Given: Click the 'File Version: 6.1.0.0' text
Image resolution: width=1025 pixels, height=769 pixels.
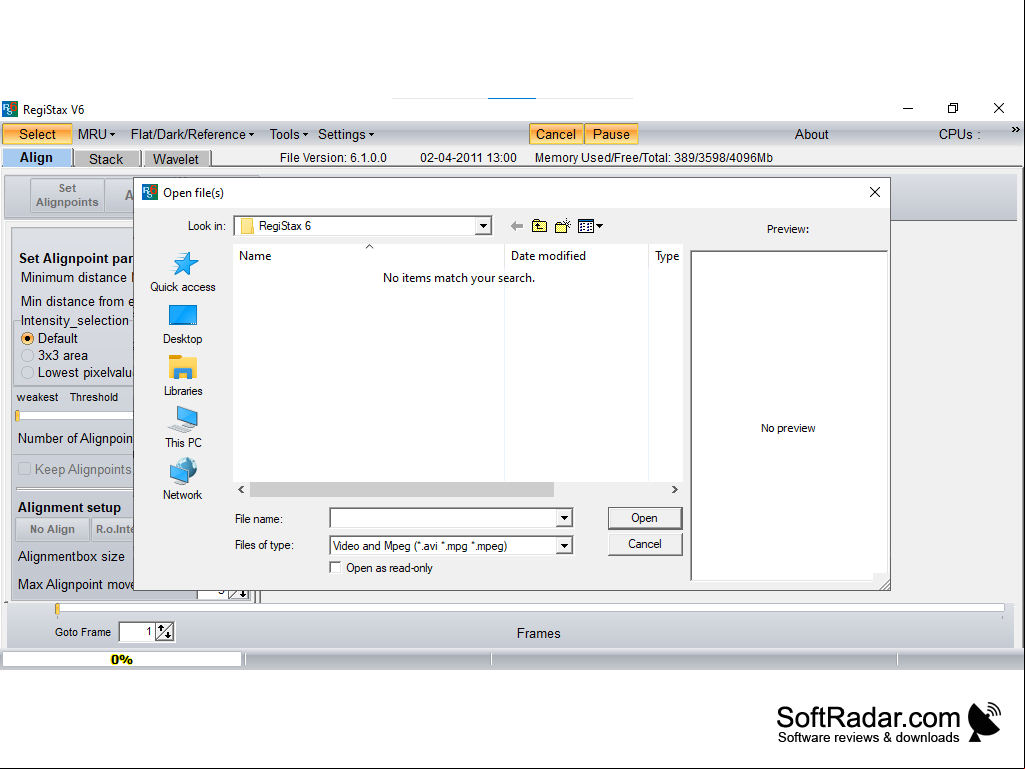Looking at the screenshot, I should coord(333,158).
